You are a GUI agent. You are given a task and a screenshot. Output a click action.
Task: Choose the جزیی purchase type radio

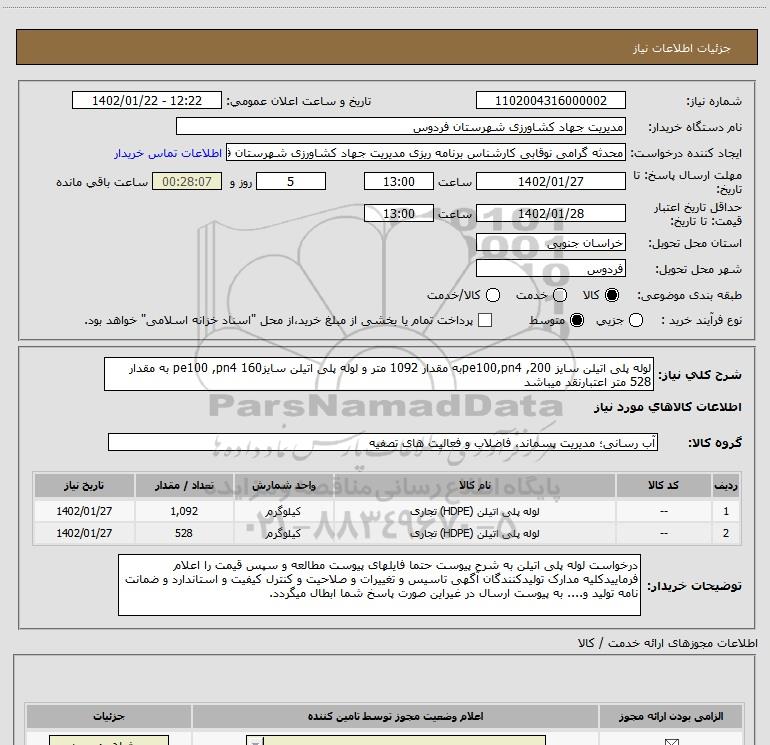point(636,320)
